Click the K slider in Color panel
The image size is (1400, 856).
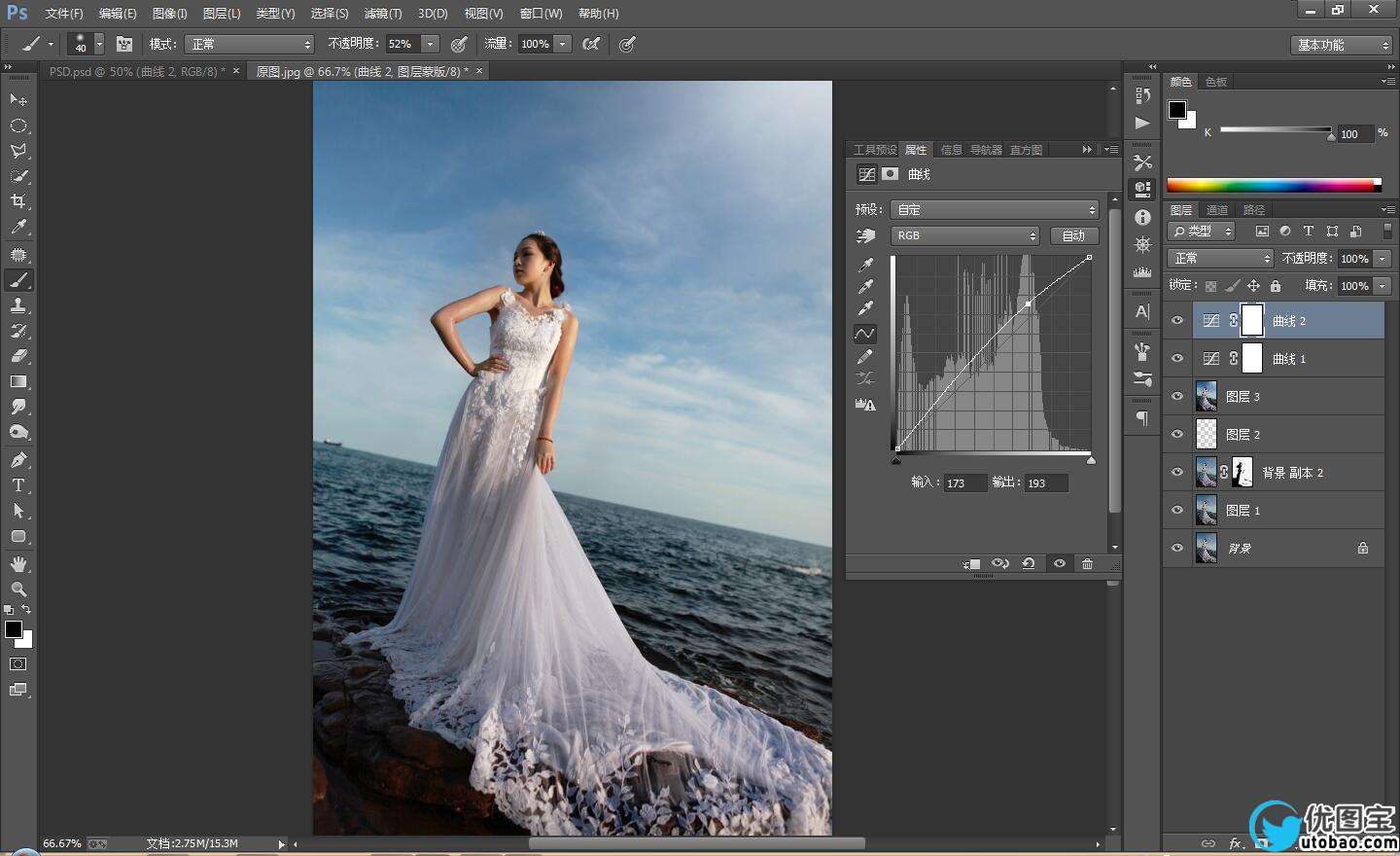(x=1277, y=130)
